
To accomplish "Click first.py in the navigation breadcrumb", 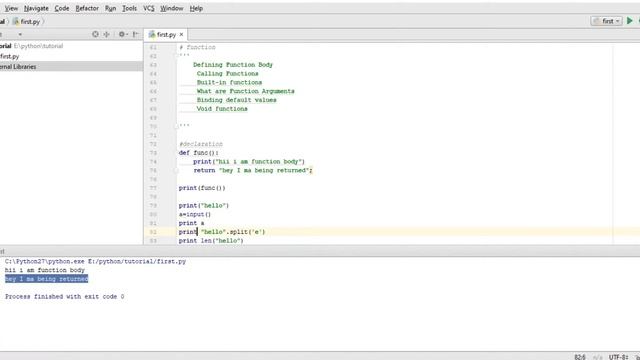I will pos(27,22).
